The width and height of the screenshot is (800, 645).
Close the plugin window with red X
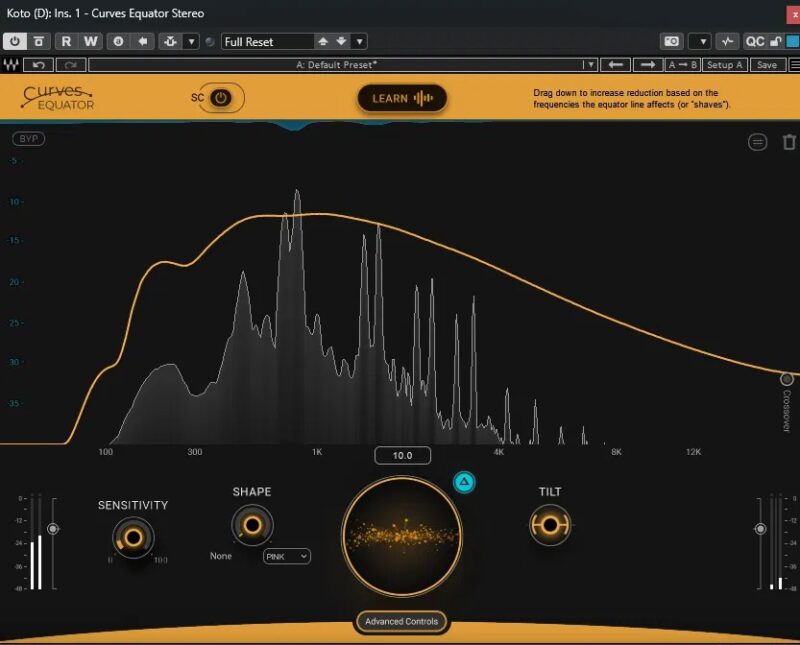794,14
